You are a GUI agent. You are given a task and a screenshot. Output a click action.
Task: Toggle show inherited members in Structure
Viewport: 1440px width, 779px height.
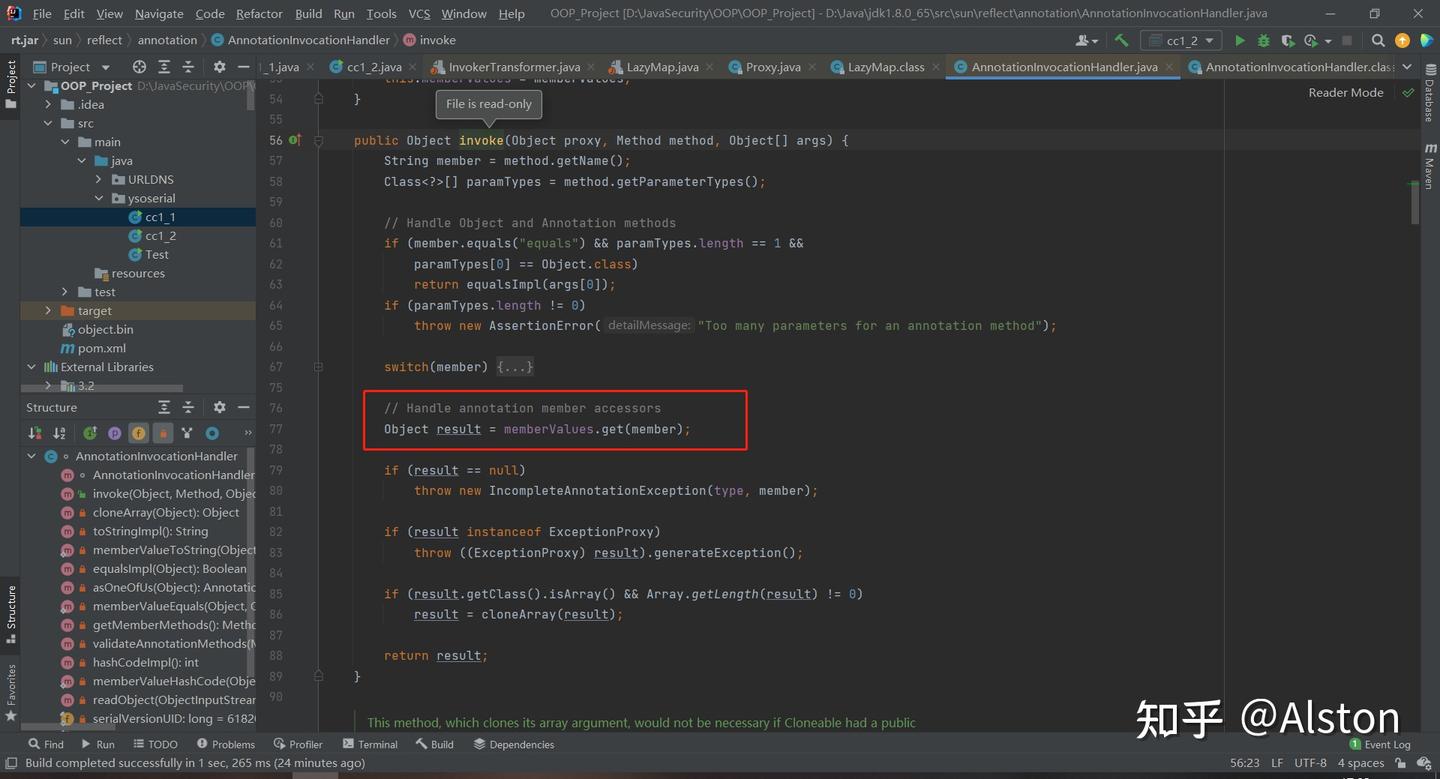187,433
